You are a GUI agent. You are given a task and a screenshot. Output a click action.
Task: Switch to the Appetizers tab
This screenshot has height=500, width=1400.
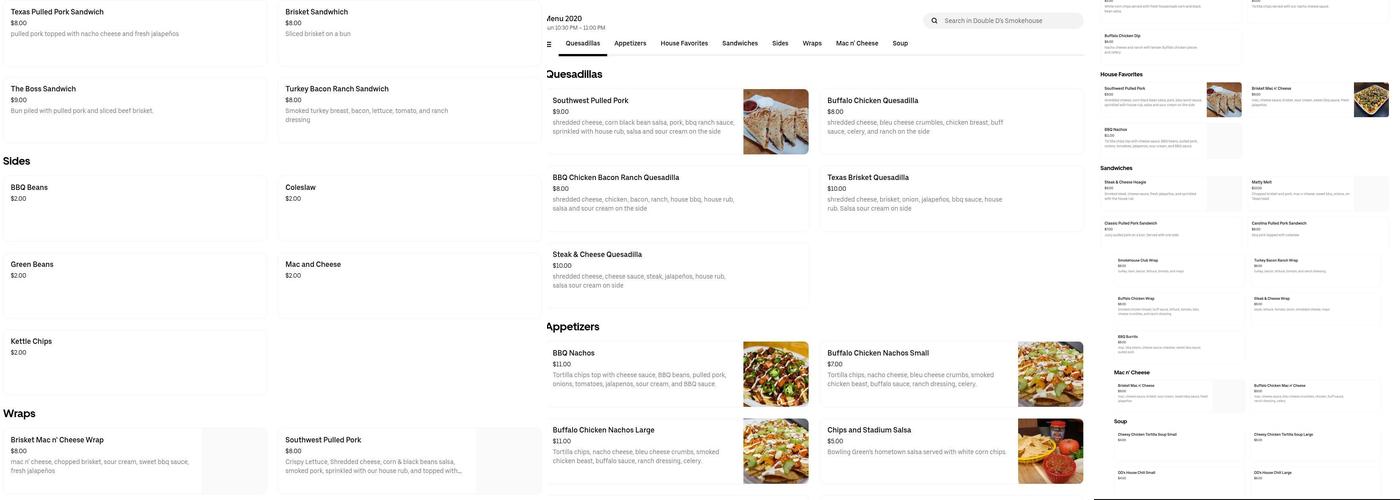(x=630, y=43)
